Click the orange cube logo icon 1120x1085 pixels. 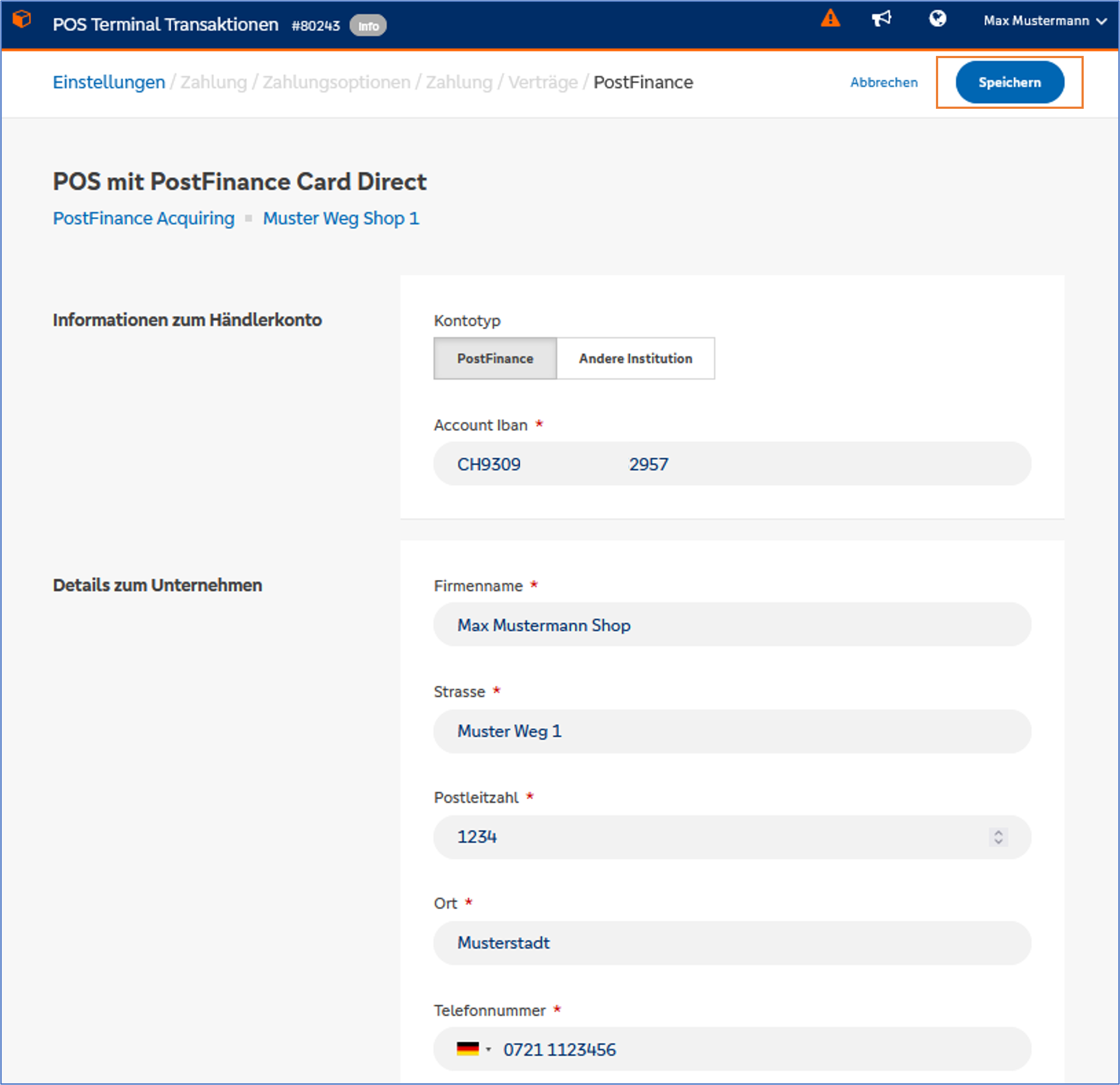pos(22,19)
